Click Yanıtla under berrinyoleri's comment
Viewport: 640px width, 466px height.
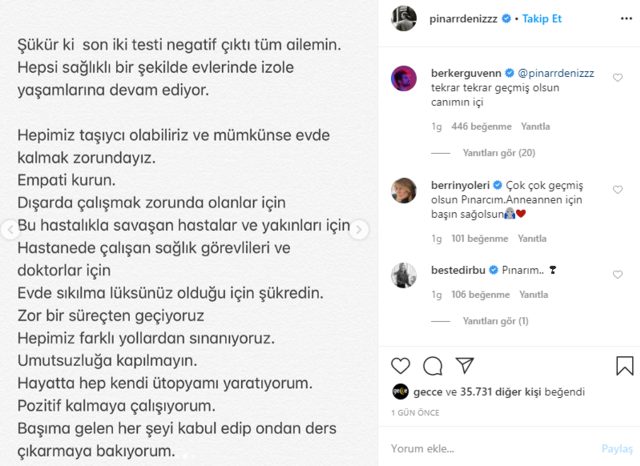529,239
